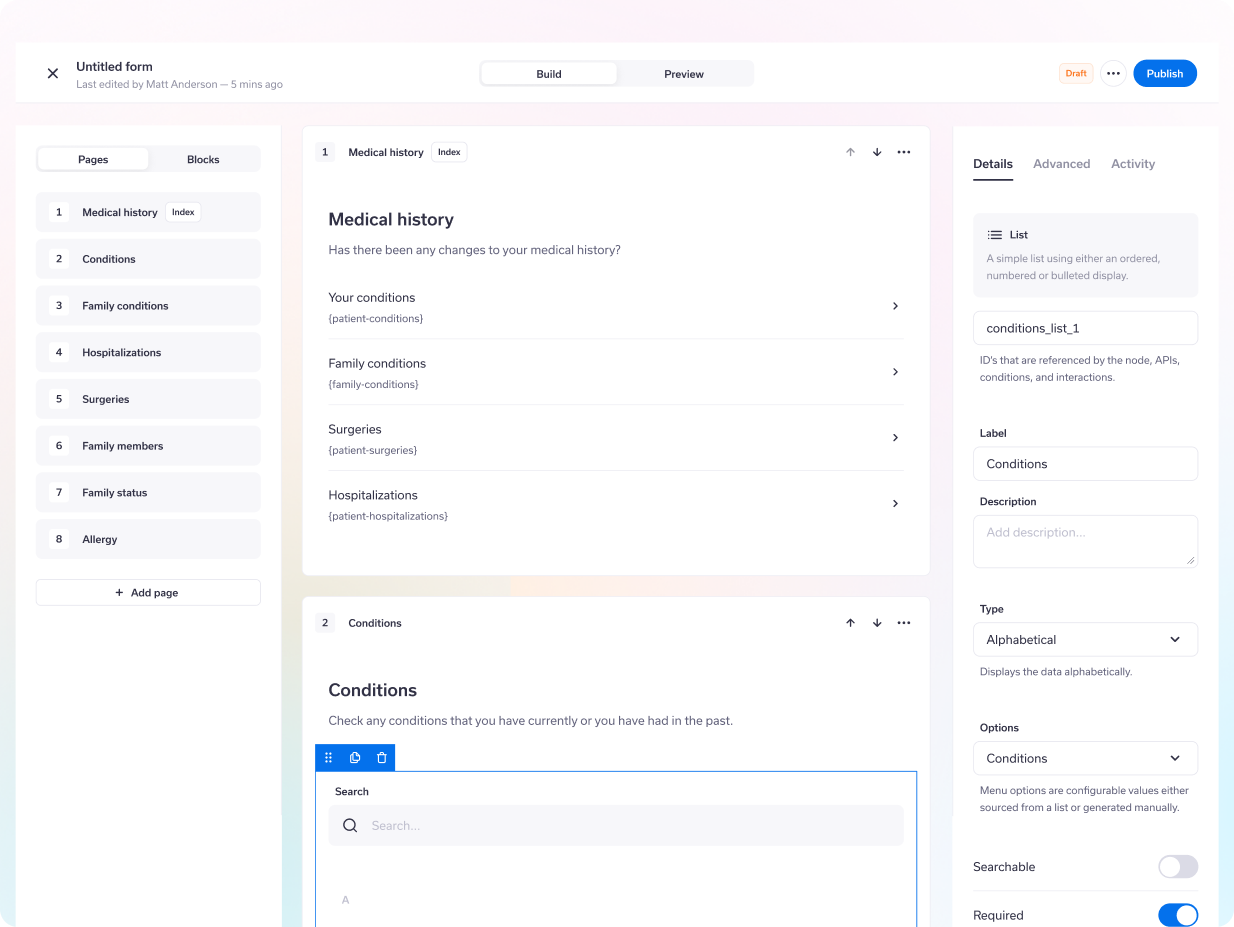This screenshot has width=1234, height=927.
Task: Turn off the Required toggle
Action: point(1177,915)
